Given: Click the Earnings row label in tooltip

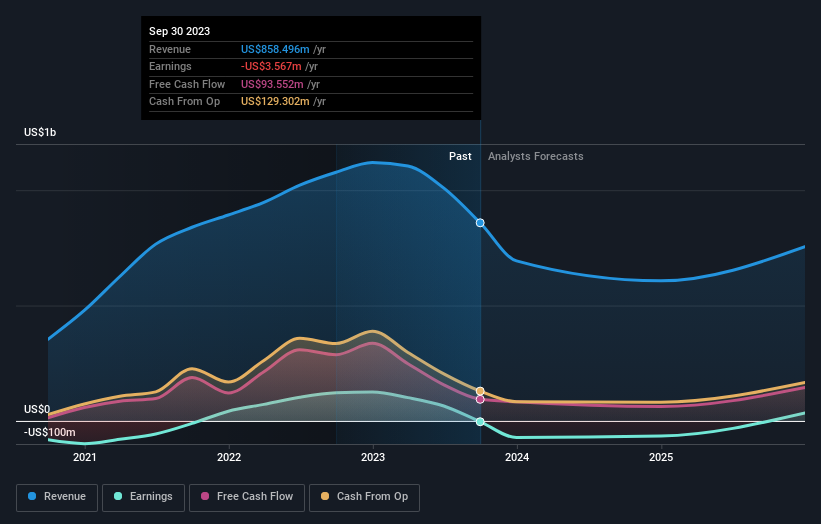Looking at the screenshot, I should click(170, 66).
